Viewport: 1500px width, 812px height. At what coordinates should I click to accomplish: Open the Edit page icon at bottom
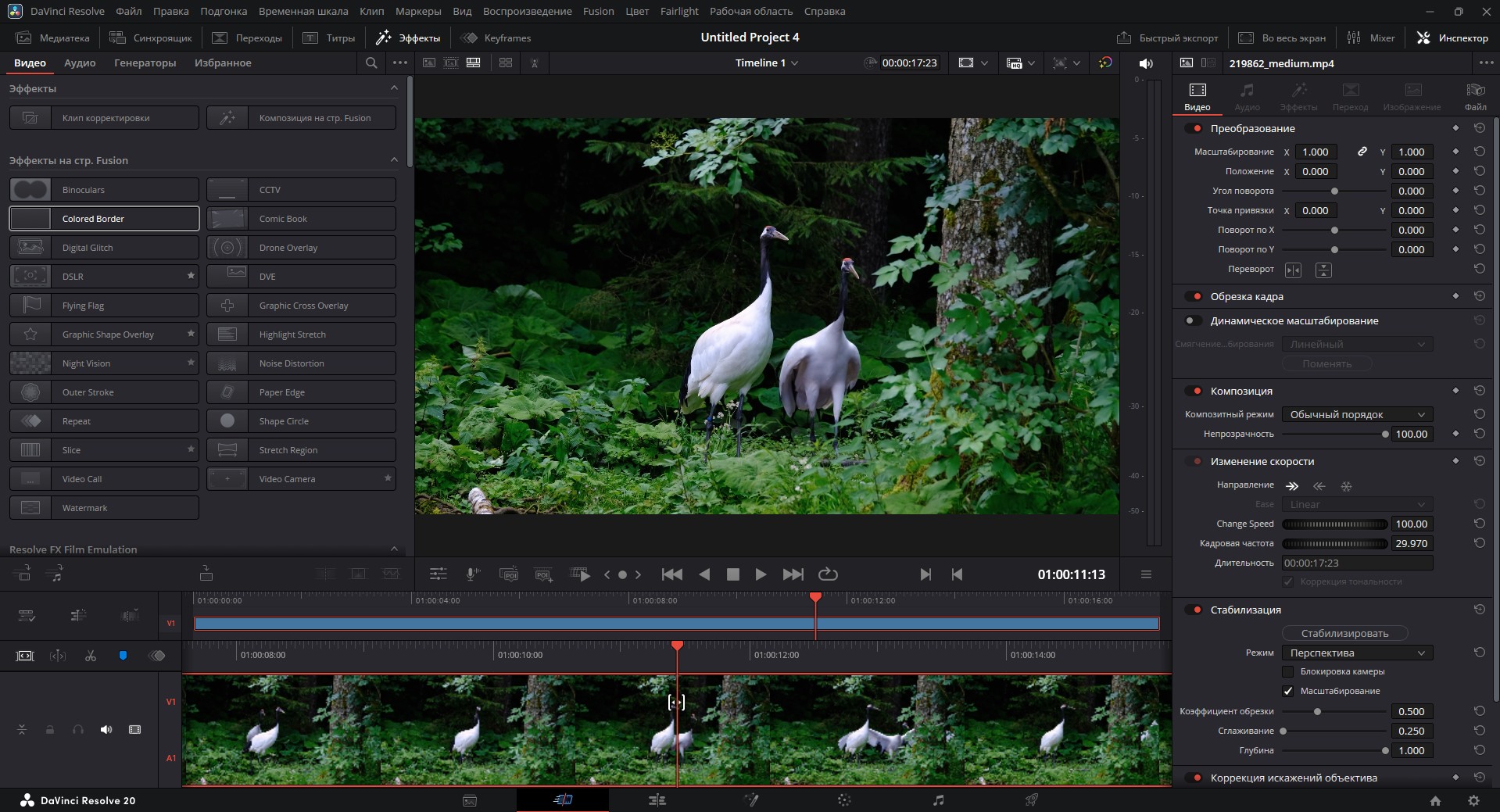(657, 799)
